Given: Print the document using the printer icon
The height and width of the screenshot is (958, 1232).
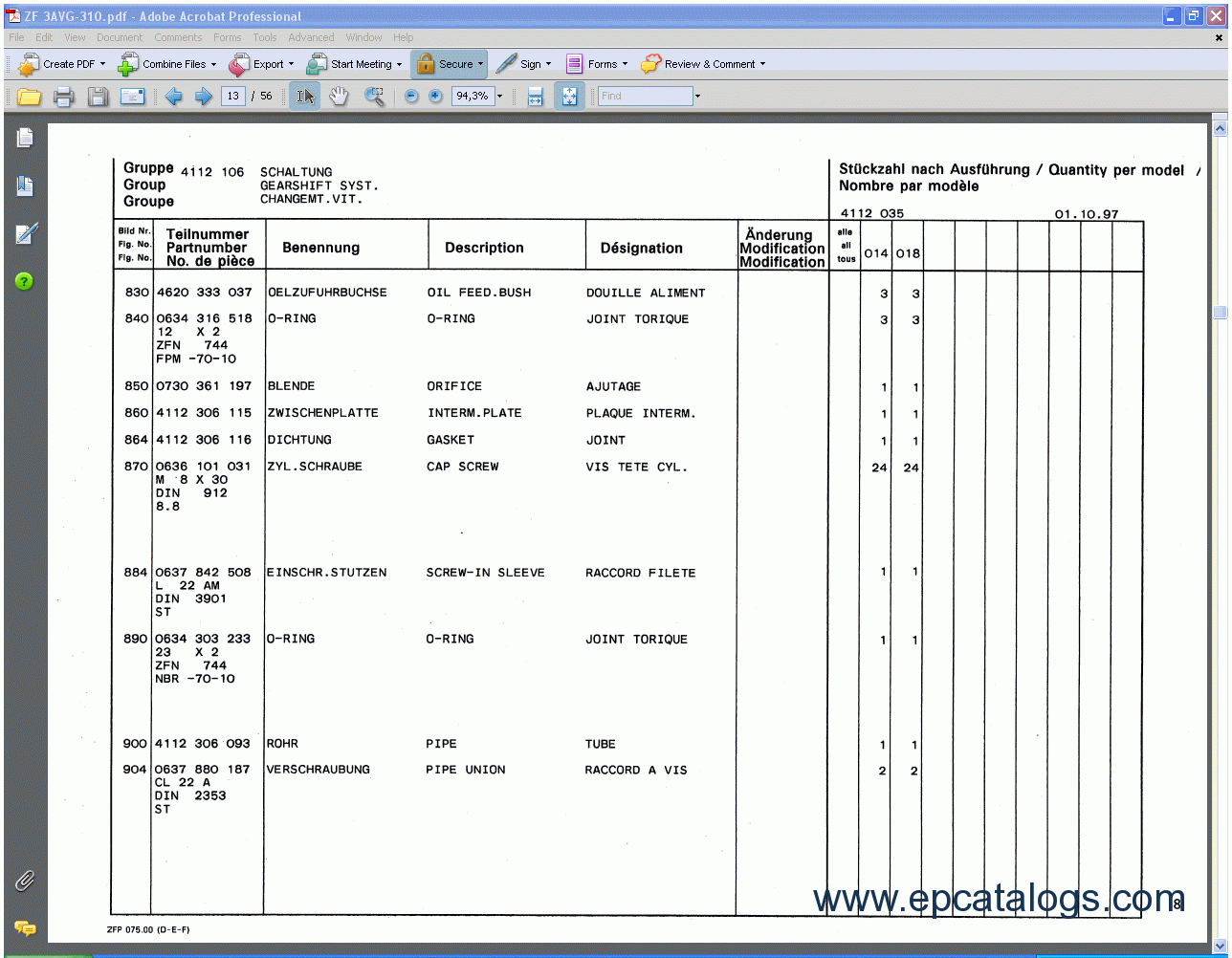Looking at the screenshot, I should (x=64, y=97).
